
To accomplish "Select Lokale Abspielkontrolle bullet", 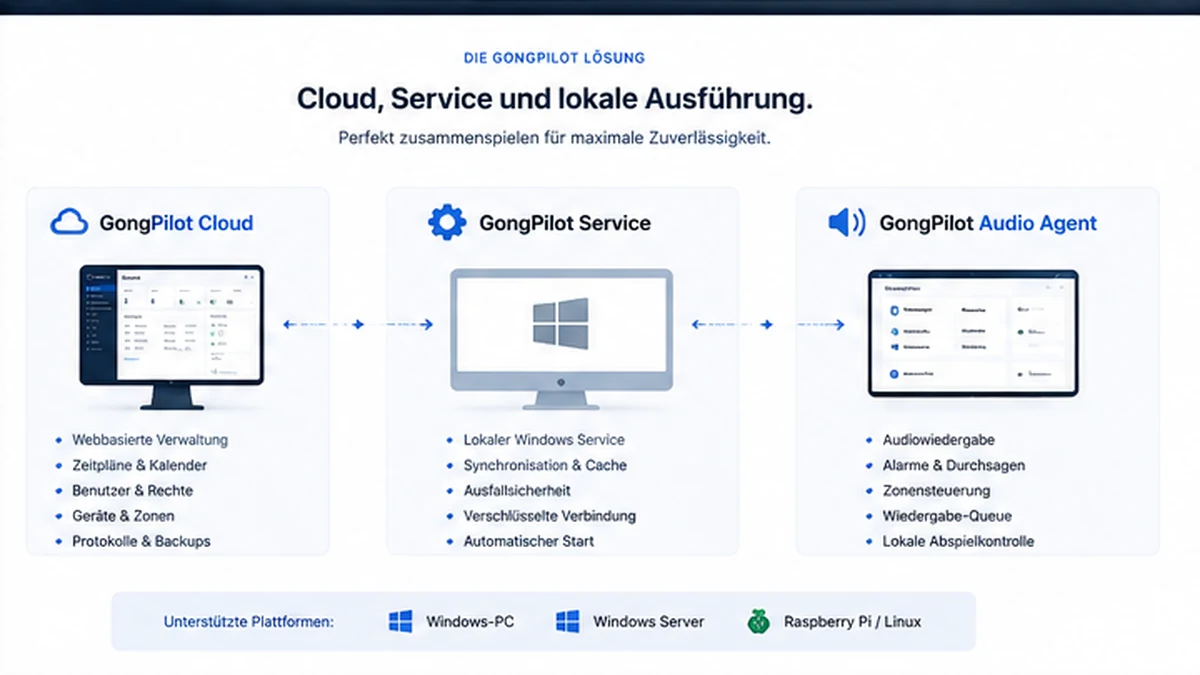I will pyautogui.click(x=958, y=541).
